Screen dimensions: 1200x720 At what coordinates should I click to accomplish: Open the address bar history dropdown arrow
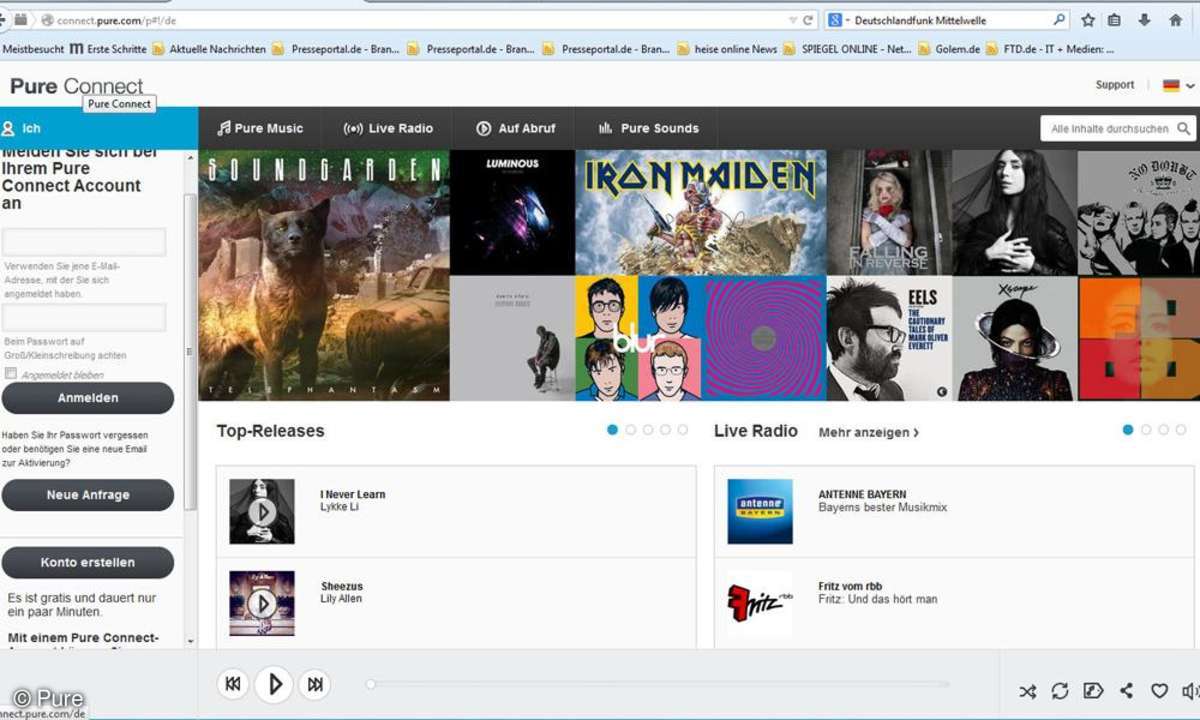pyautogui.click(x=792, y=20)
